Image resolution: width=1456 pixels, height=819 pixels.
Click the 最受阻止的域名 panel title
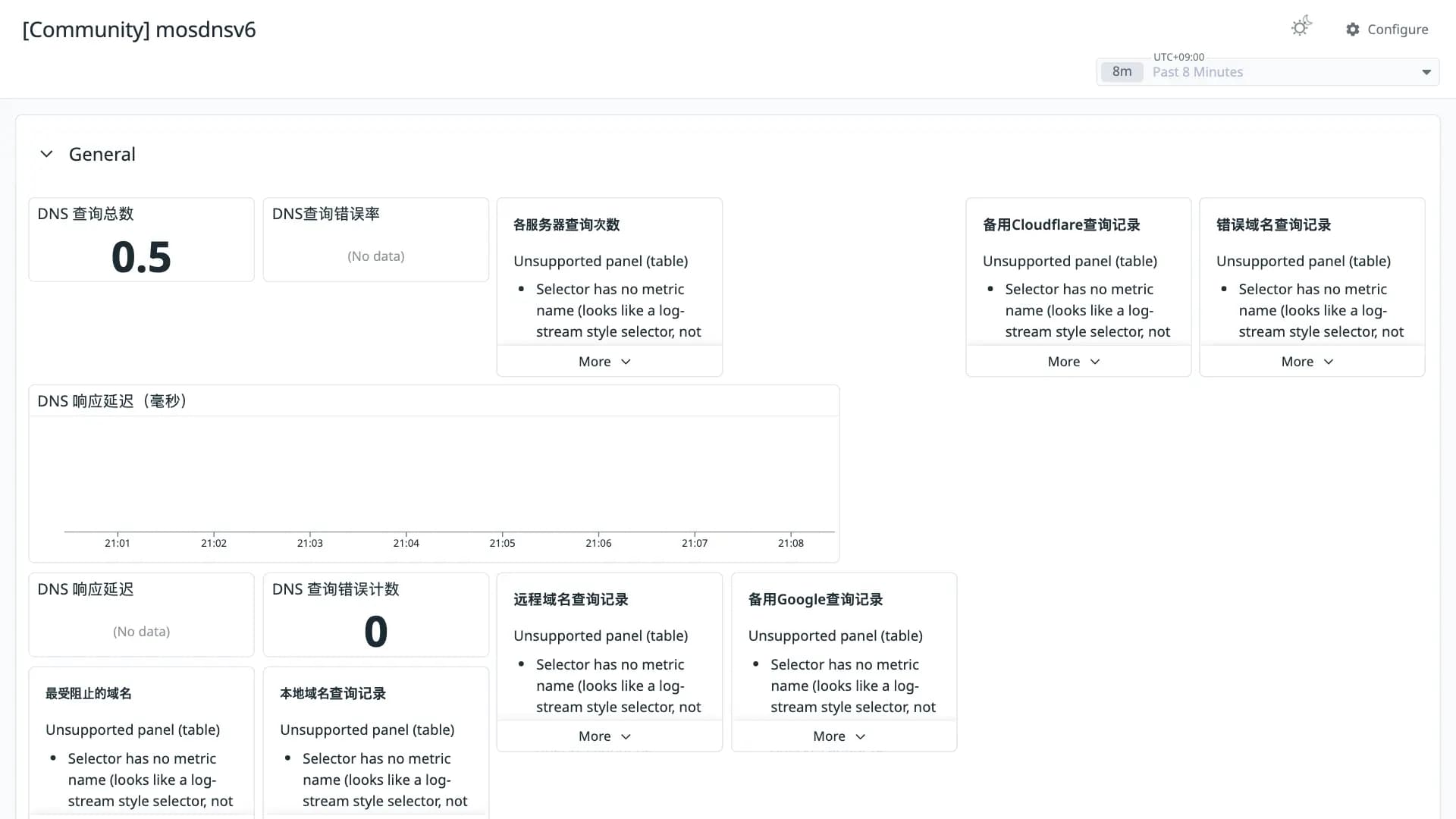[x=89, y=693]
